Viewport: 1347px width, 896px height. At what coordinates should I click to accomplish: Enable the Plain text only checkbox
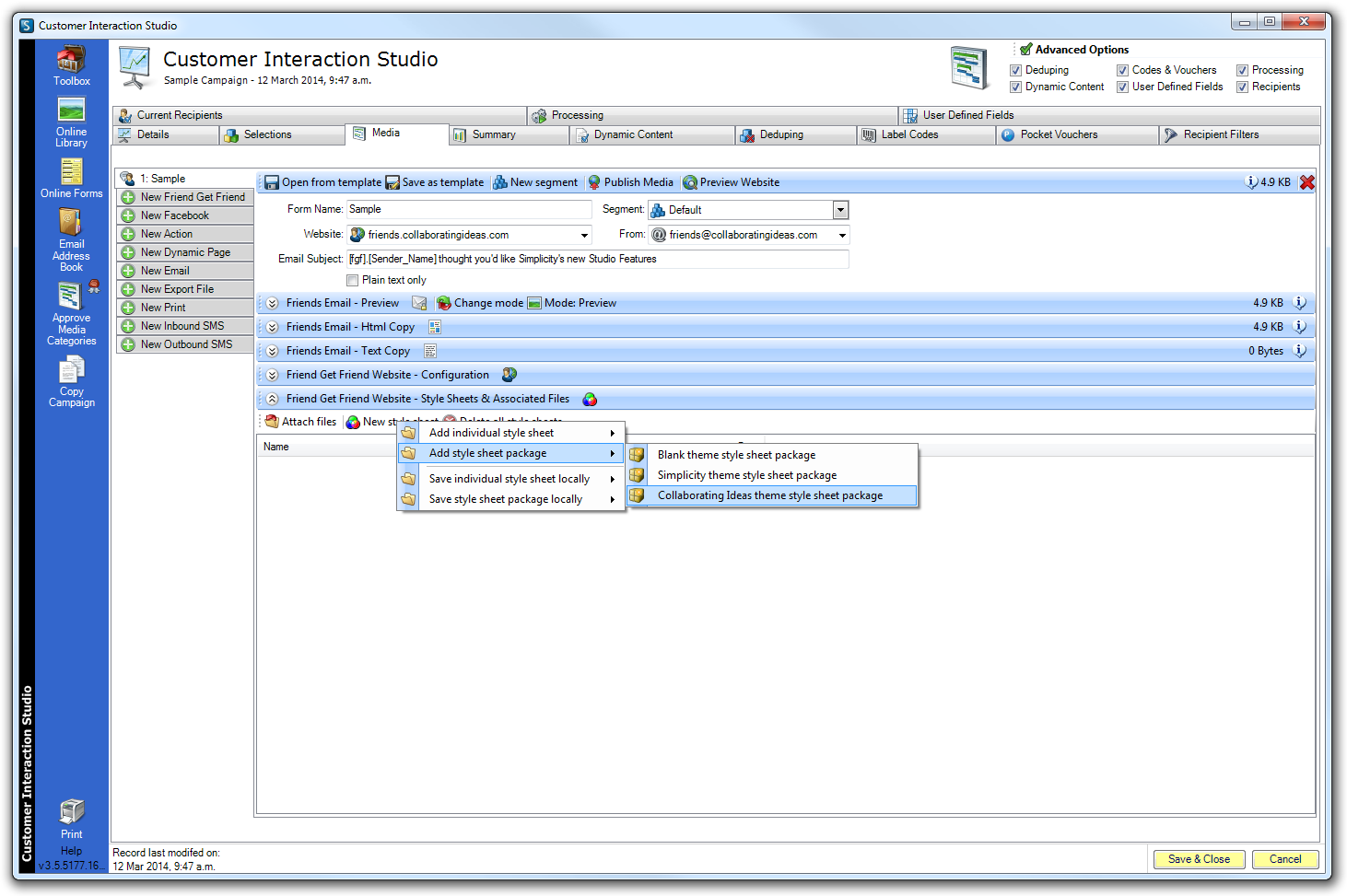point(352,280)
